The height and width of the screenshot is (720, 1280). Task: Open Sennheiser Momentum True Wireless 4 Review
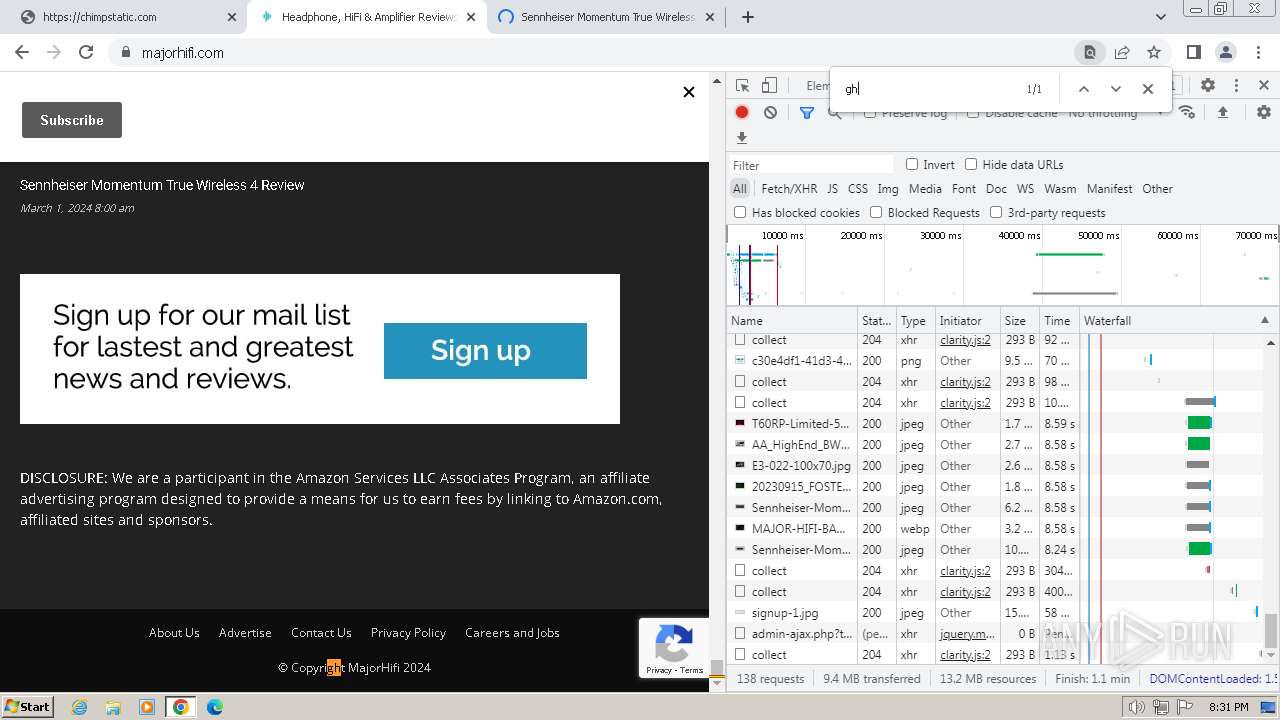pos(162,185)
